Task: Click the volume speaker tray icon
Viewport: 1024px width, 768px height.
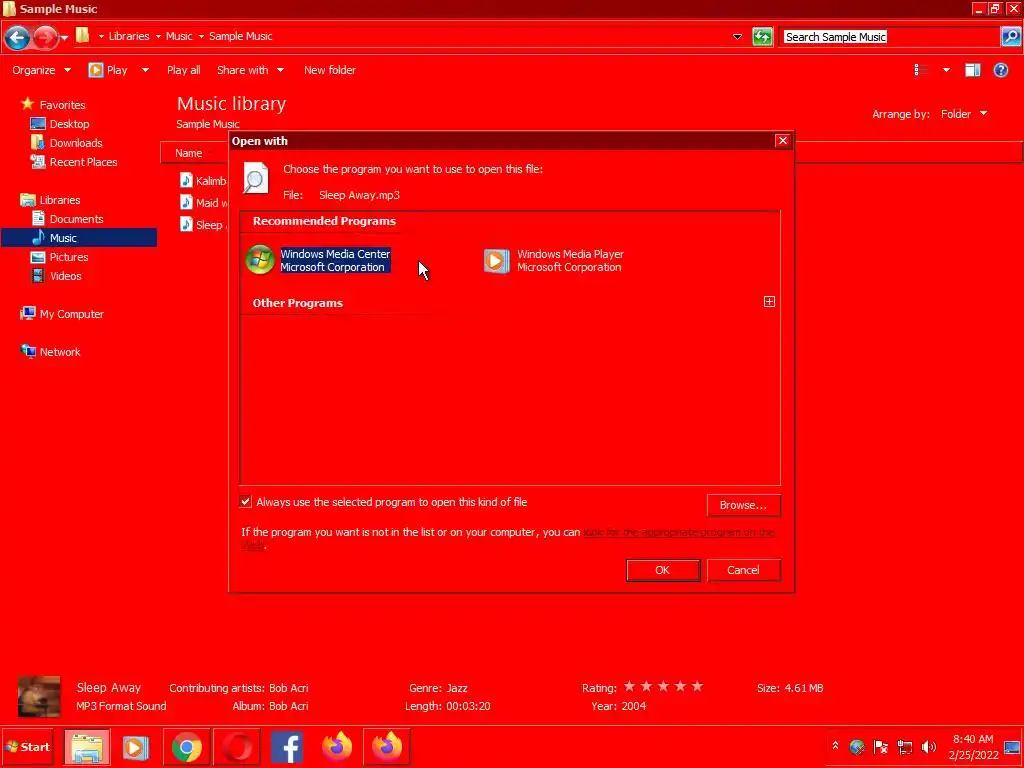Action: pos(928,747)
